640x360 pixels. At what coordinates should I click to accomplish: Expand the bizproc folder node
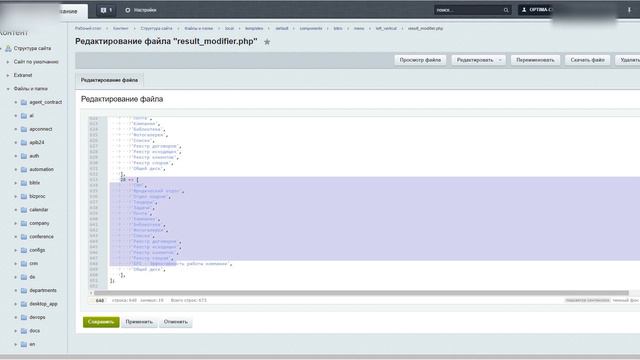pos(16,196)
